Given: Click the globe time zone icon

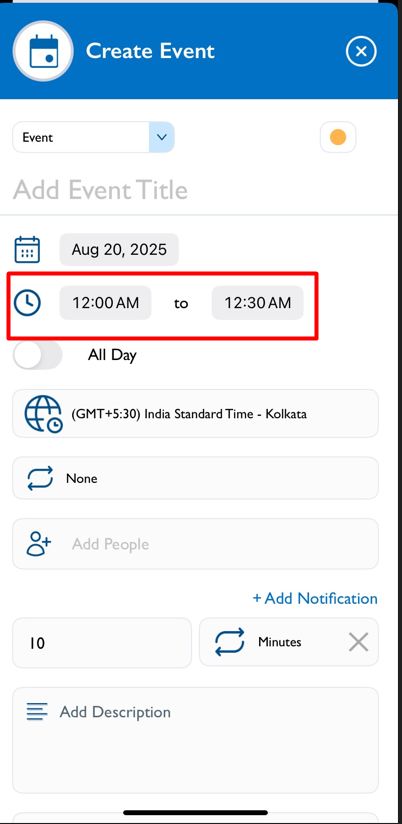Looking at the screenshot, I should [x=43, y=414].
